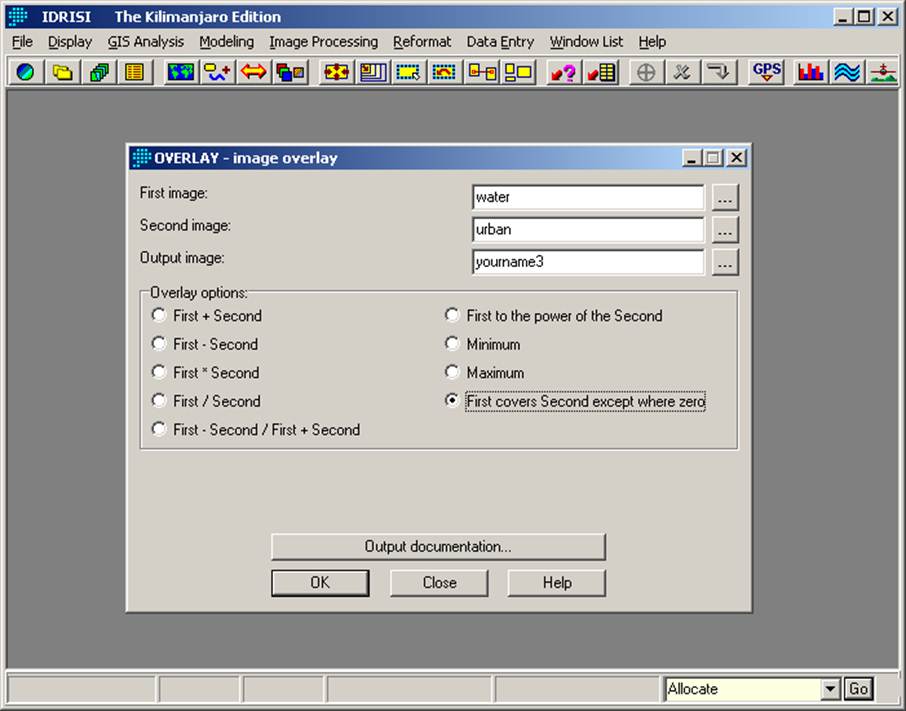The height and width of the screenshot is (711, 906).
Task: Click the Close button in OVERLAY dialog
Action: pos(439,582)
